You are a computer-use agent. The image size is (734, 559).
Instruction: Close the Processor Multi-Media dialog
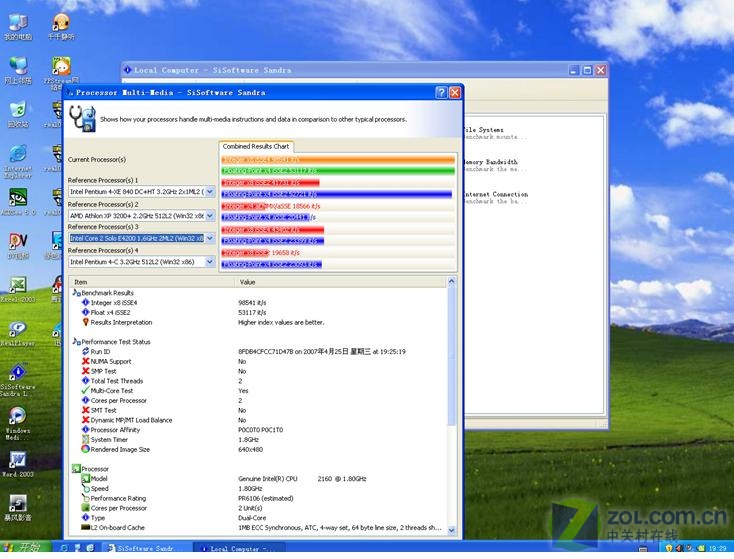pos(455,92)
